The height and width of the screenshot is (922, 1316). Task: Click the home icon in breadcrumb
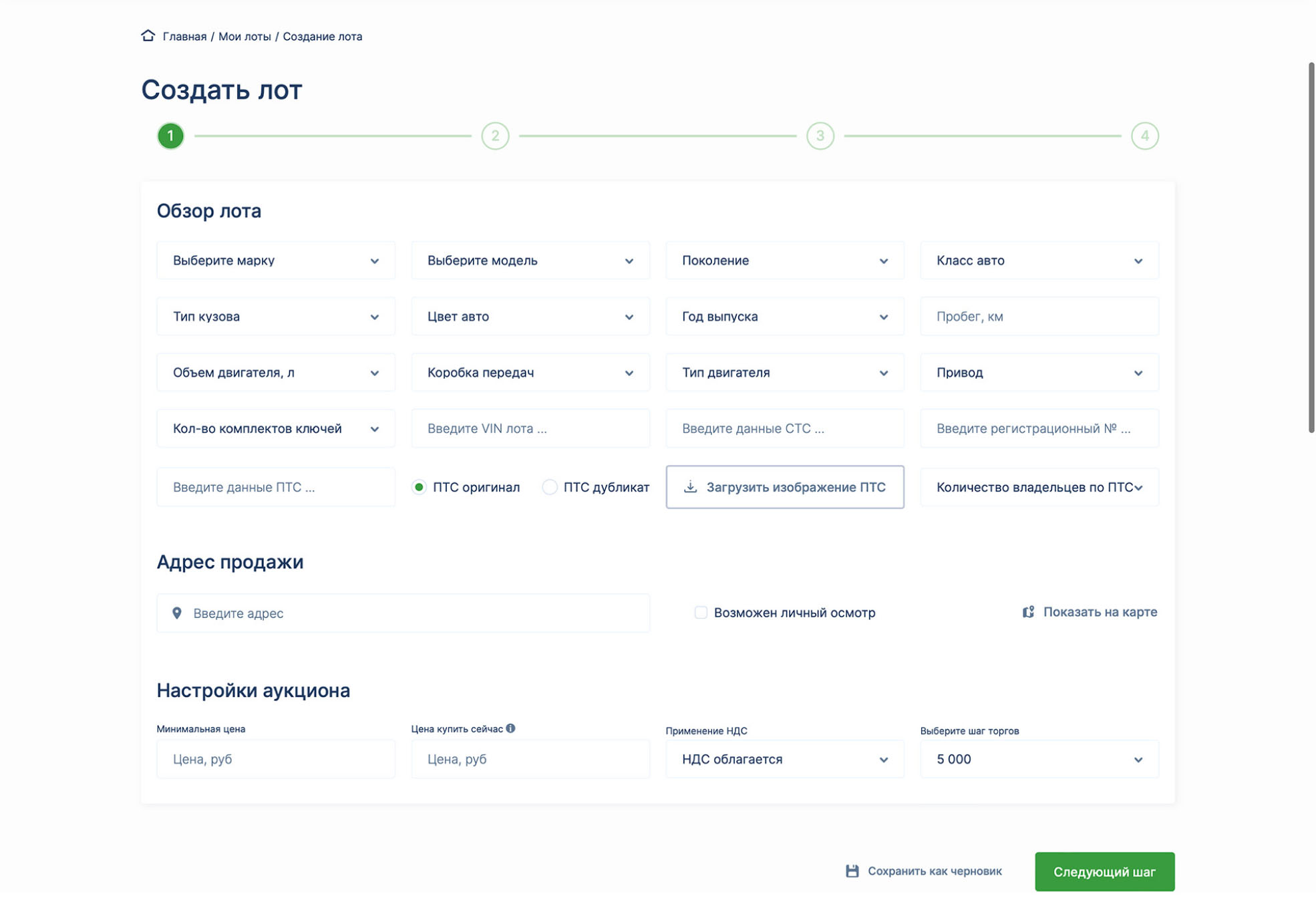(148, 35)
